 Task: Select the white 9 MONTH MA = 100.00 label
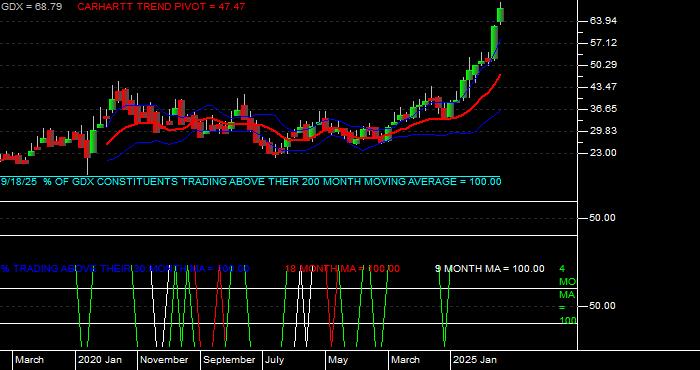tap(490, 269)
